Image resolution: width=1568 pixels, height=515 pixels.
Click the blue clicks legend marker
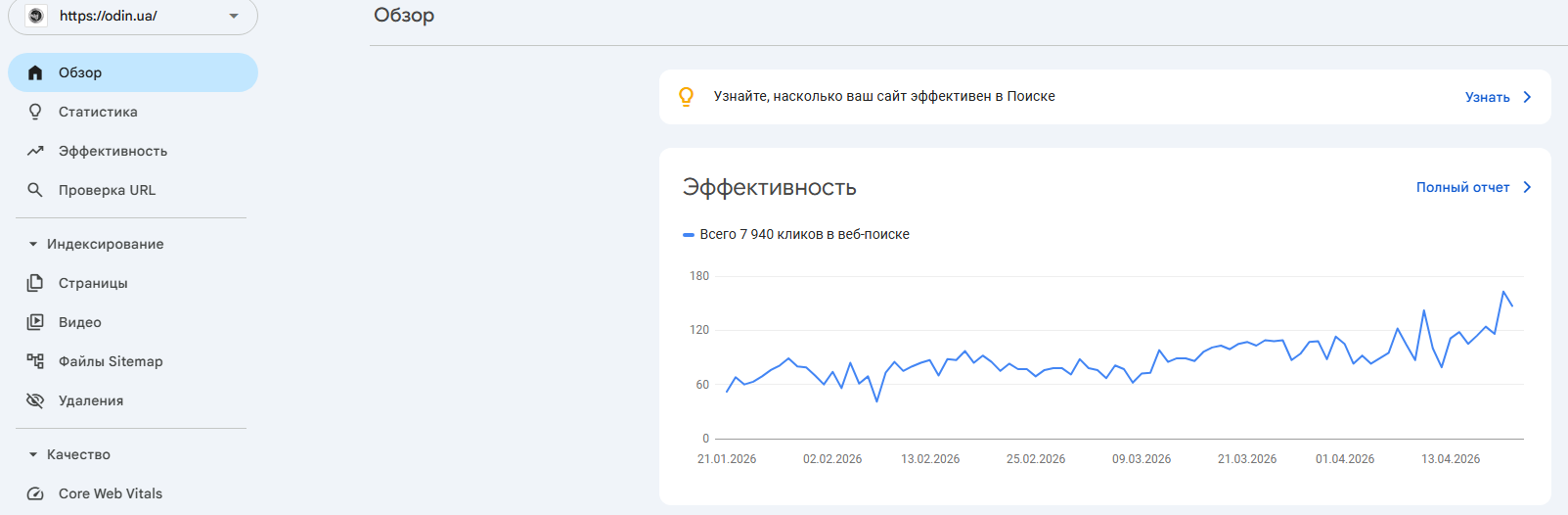pyautogui.click(x=689, y=235)
